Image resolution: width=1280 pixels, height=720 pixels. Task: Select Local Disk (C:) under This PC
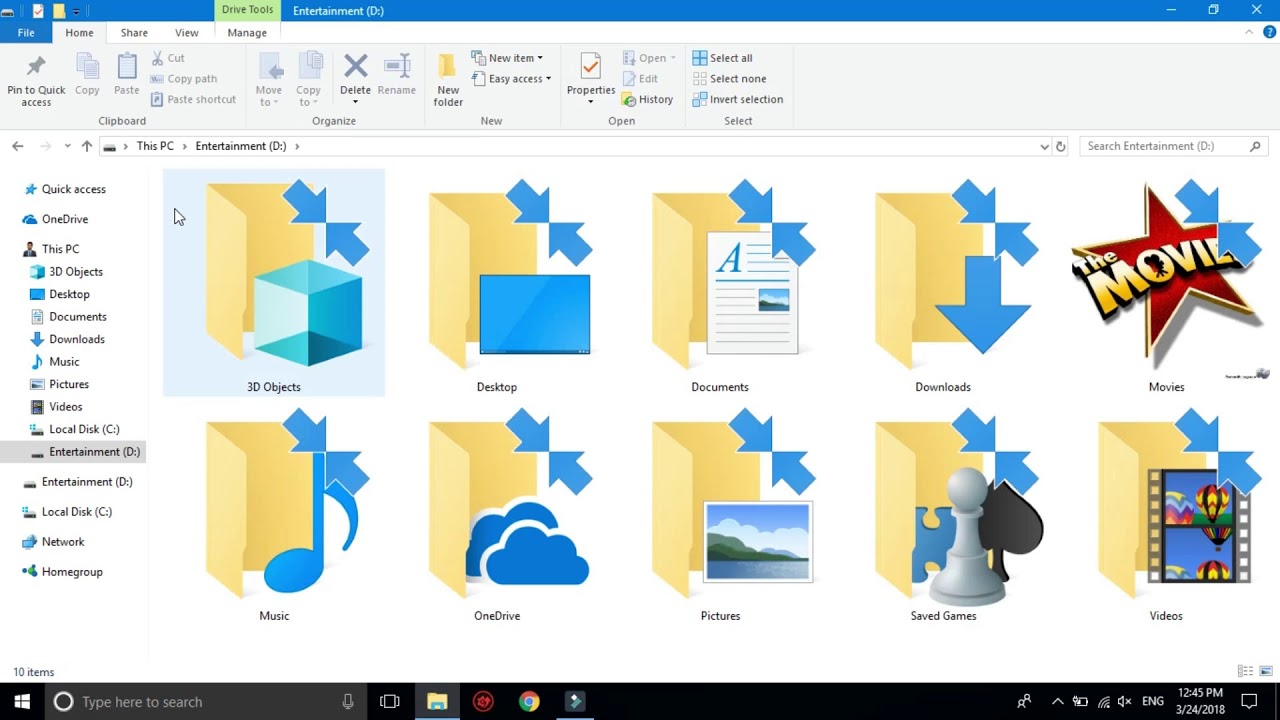pyautogui.click(x=84, y=429)
